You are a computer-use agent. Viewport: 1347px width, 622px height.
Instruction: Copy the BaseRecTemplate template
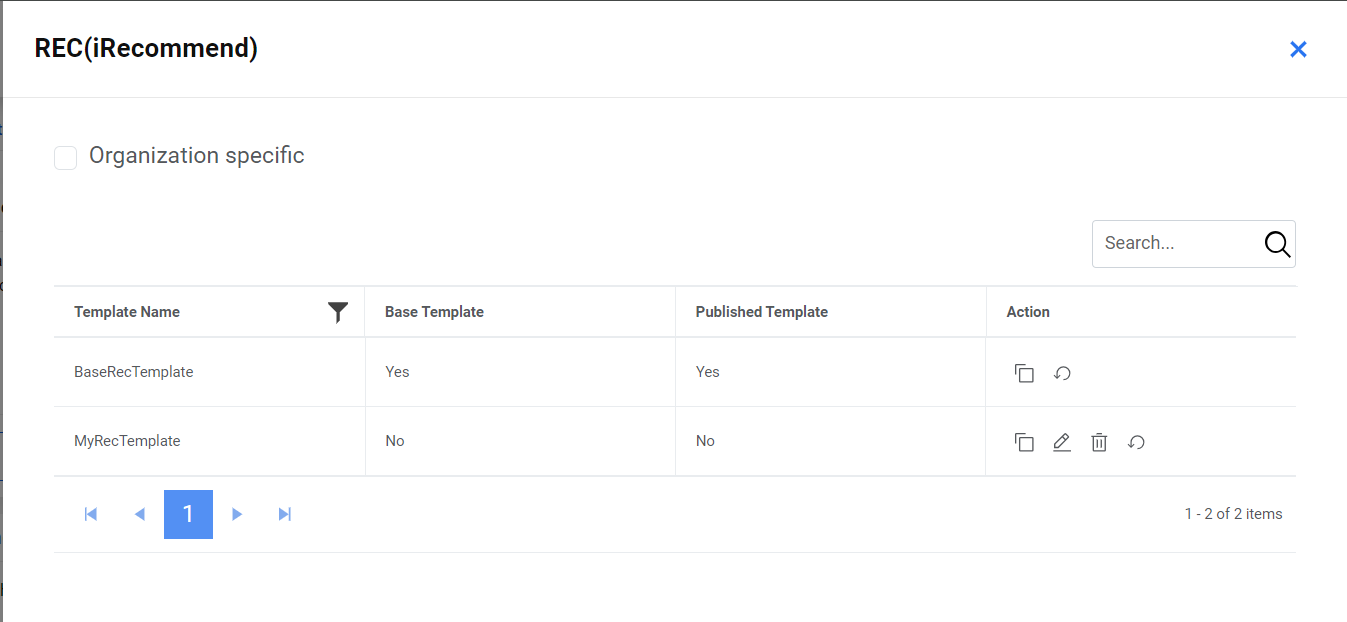1024,373
